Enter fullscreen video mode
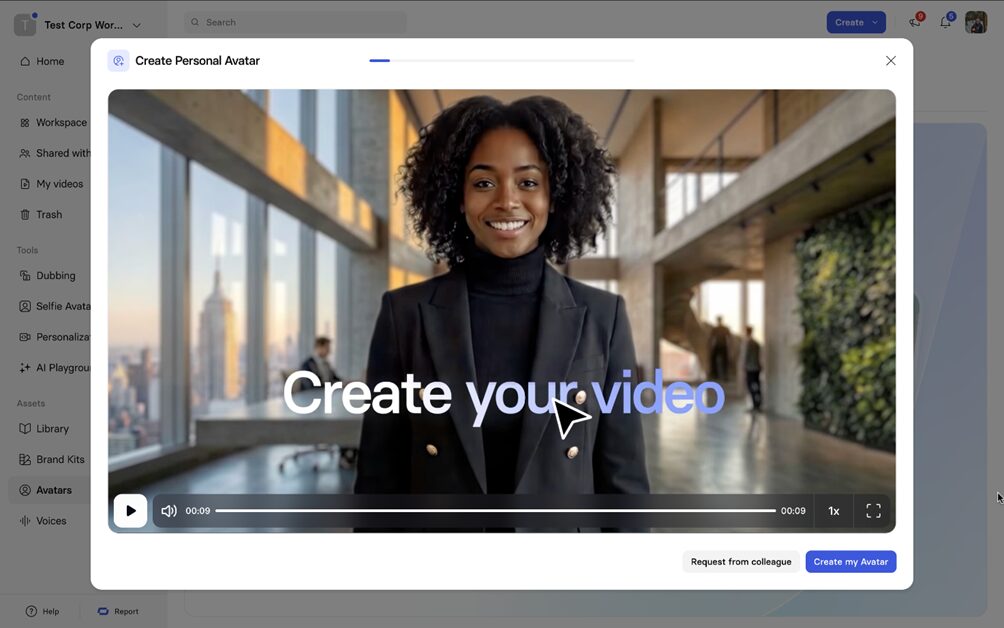The width and height of the screenshot is (1004, 628). point(873,511)
